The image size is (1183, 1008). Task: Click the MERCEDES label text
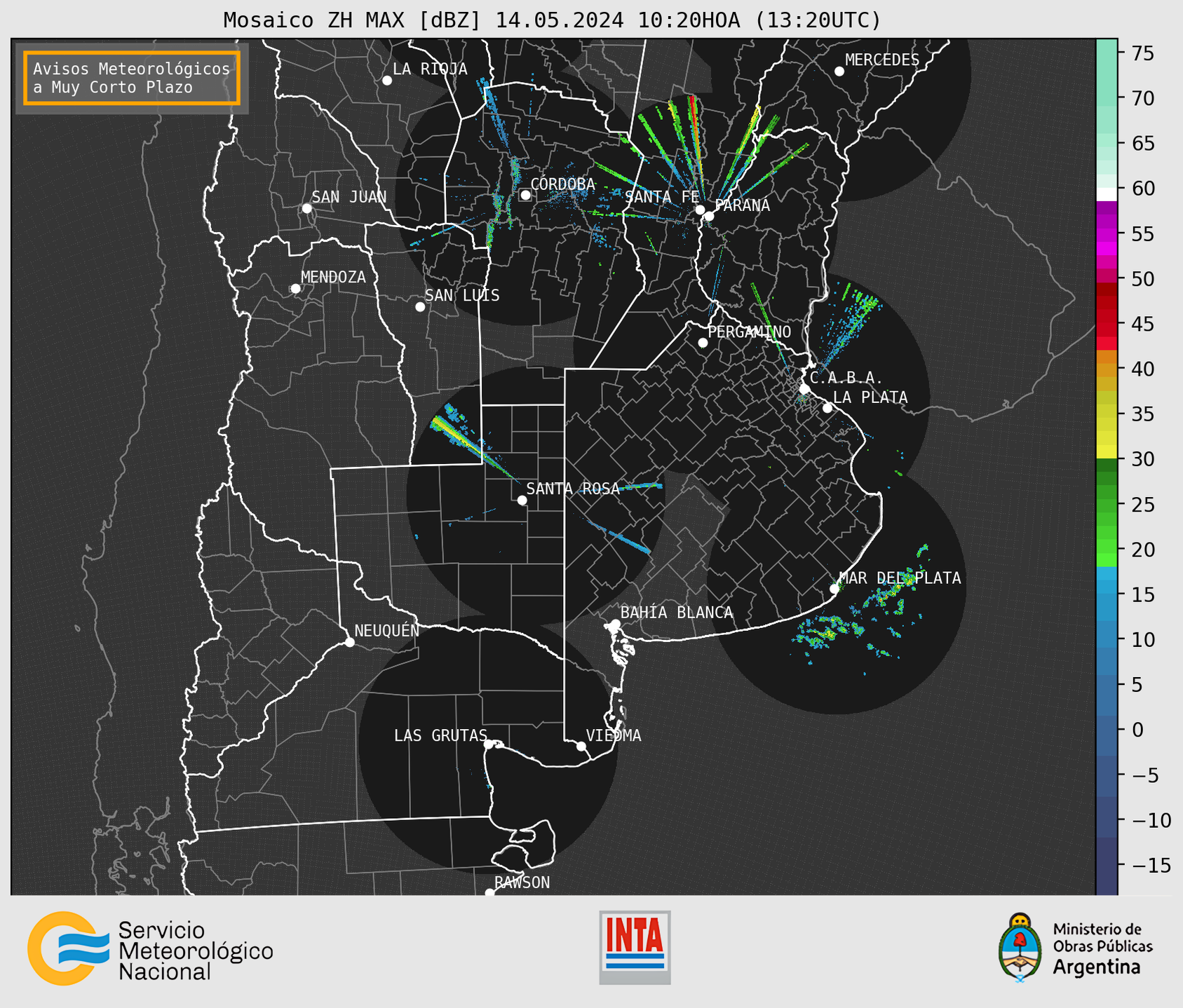point(882,60)
